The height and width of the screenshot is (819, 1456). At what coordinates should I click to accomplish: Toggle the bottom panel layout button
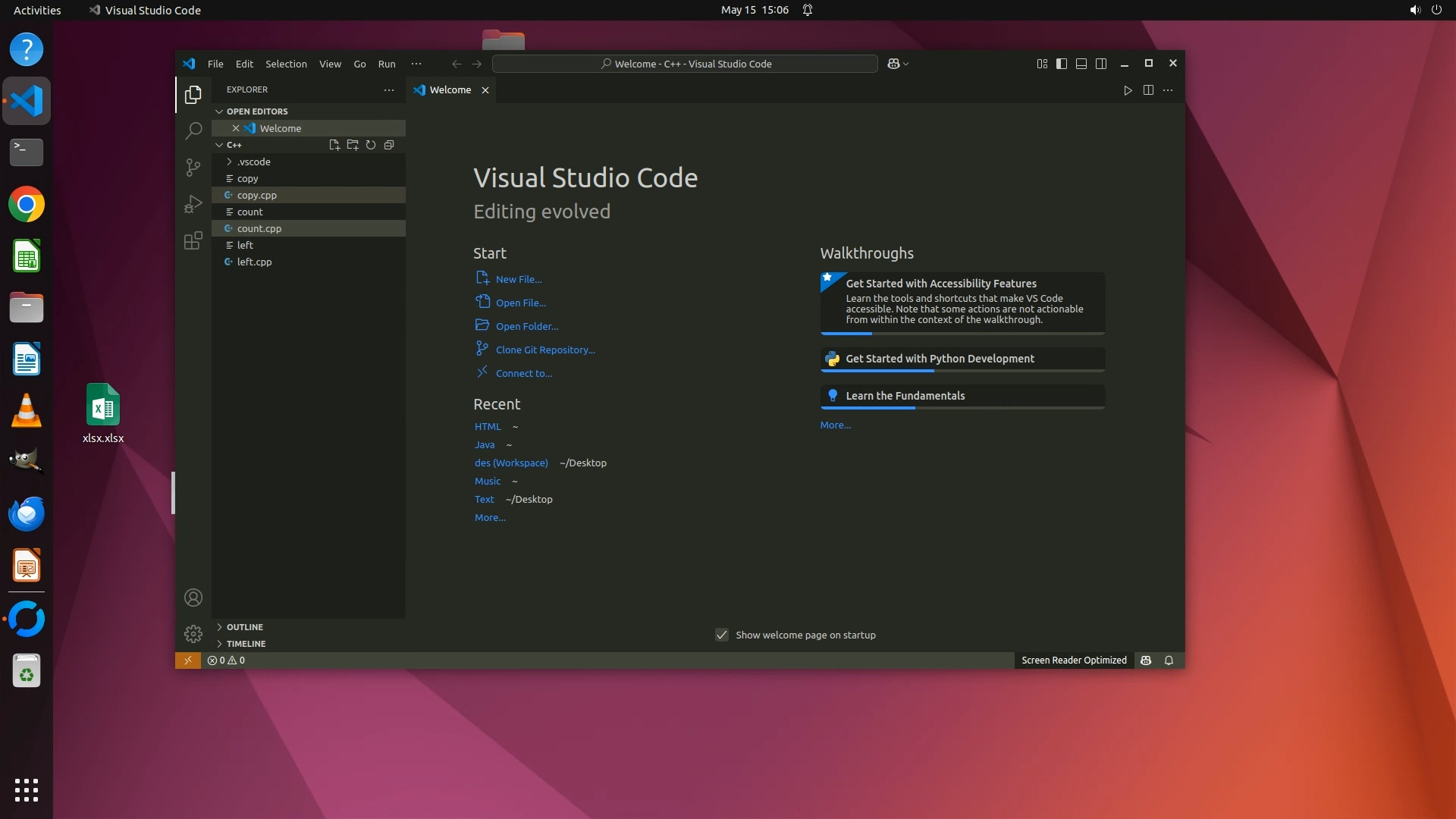pos(1081,64)
